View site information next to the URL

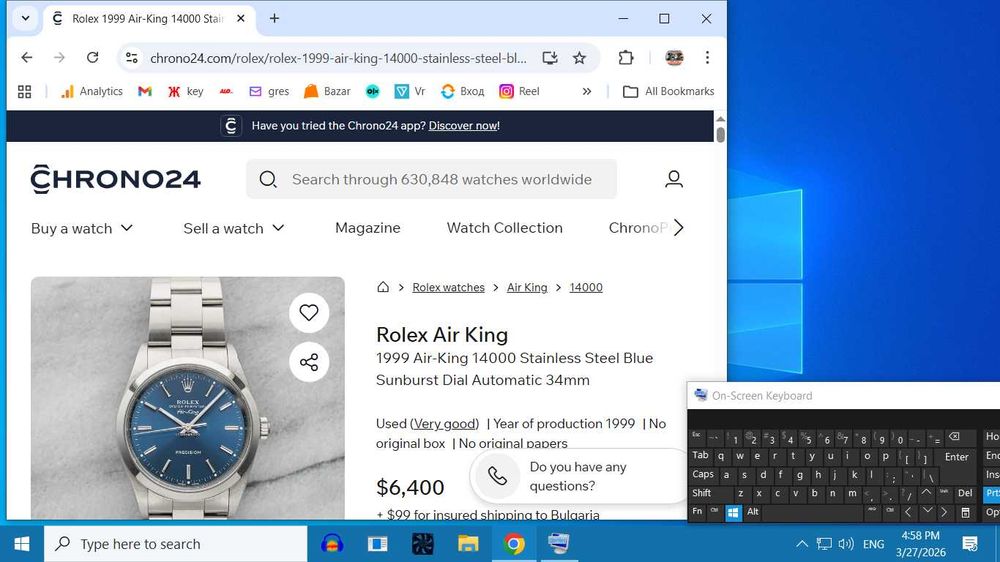click(x=132, y=58)
